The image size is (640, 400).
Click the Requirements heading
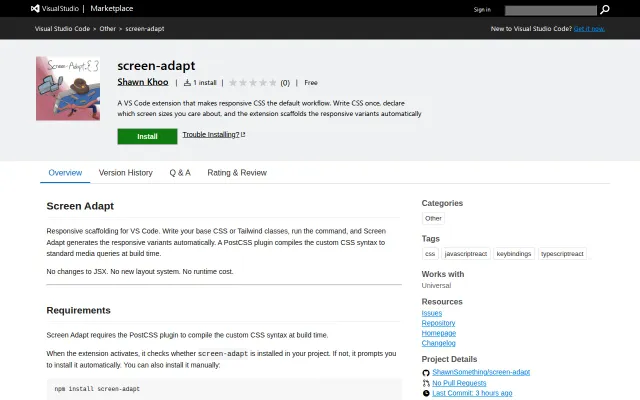[x=78, y=311]
